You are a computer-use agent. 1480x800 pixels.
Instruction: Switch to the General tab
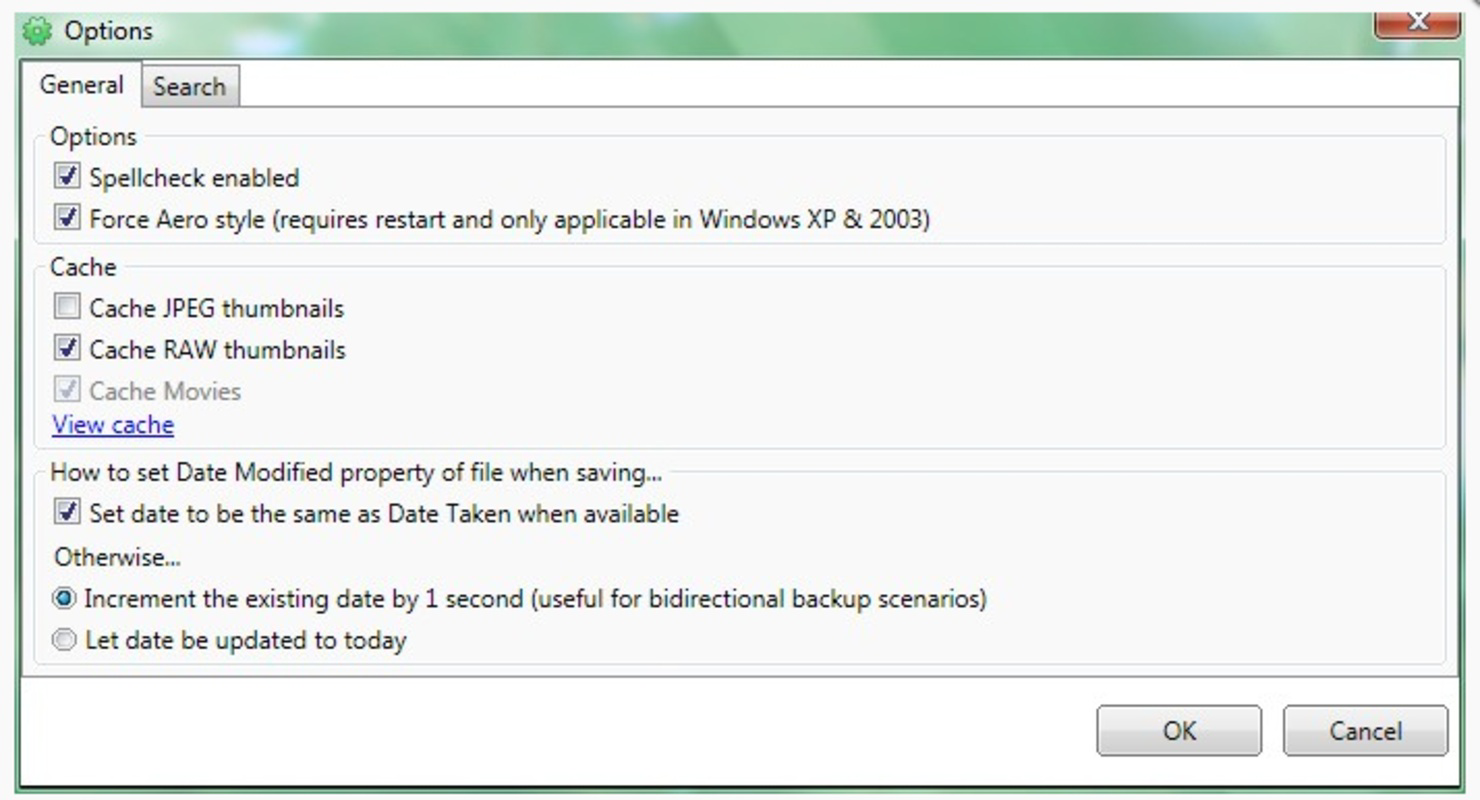pyautogui.click(x=82, y=86)
